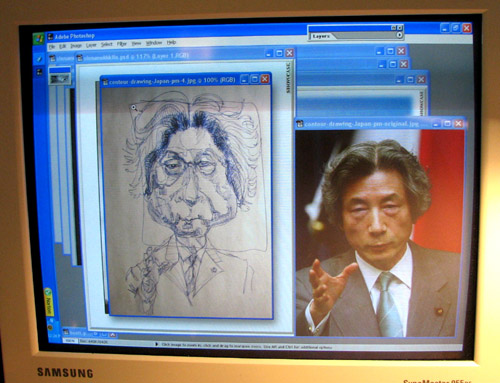
Task: Open the Window menu
Action: (154, 43)
